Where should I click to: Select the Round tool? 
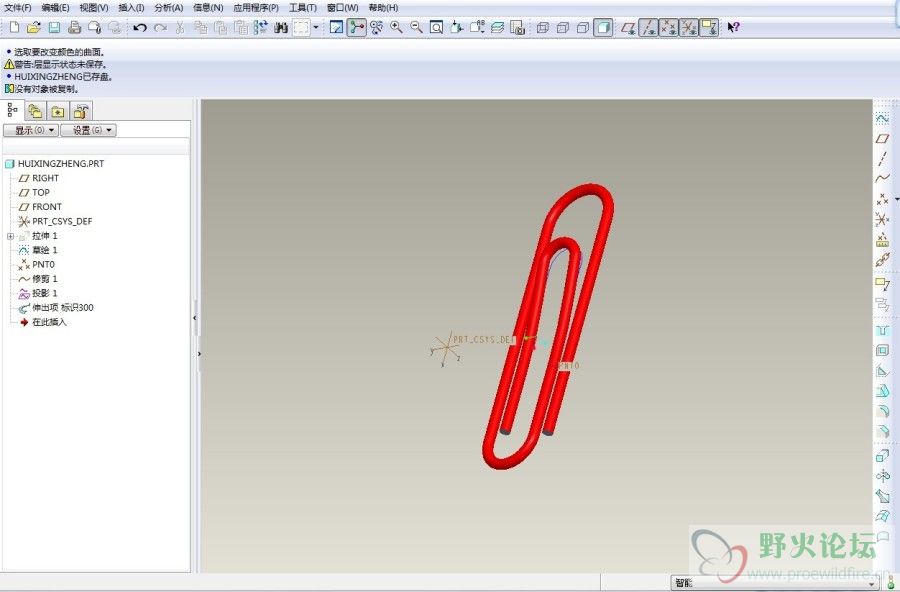coord(882,411)
